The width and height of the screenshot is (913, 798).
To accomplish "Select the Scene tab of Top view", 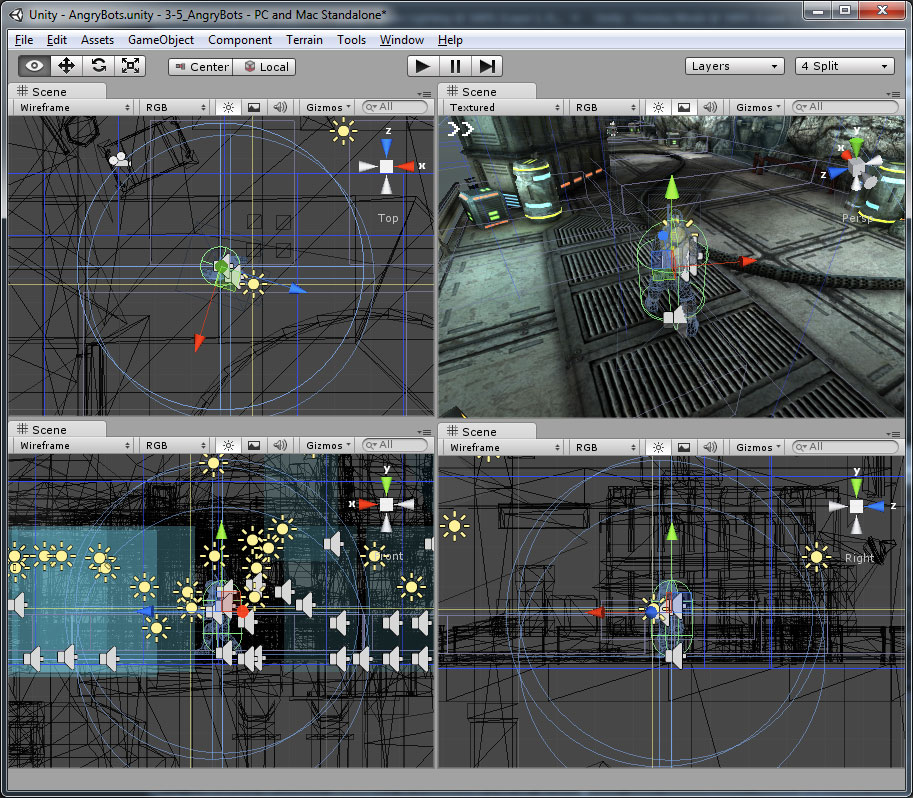I will click(57, 91).
